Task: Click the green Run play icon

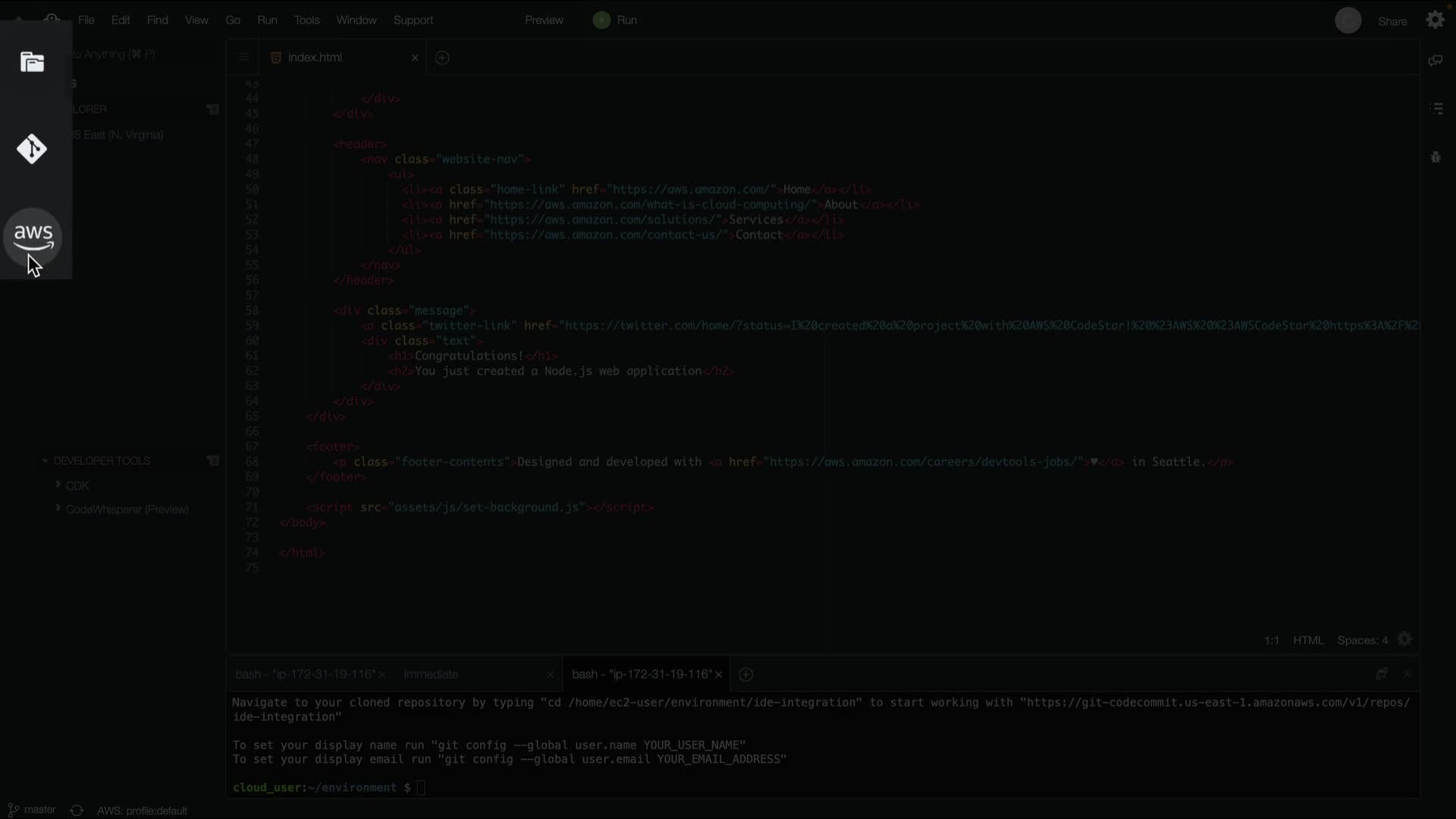Action: point(601,20)
